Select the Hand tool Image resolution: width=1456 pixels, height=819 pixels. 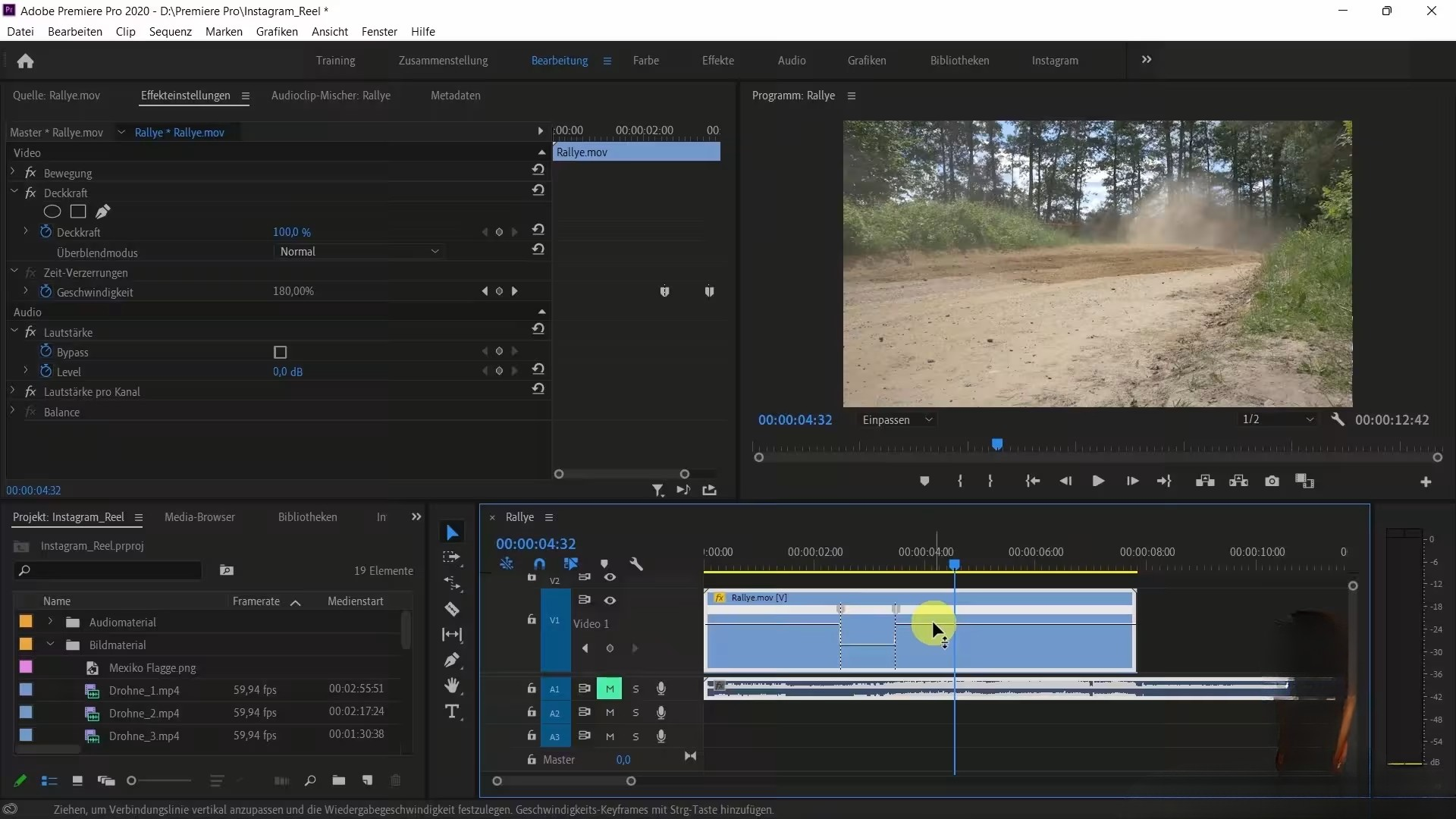click(452, 686)
